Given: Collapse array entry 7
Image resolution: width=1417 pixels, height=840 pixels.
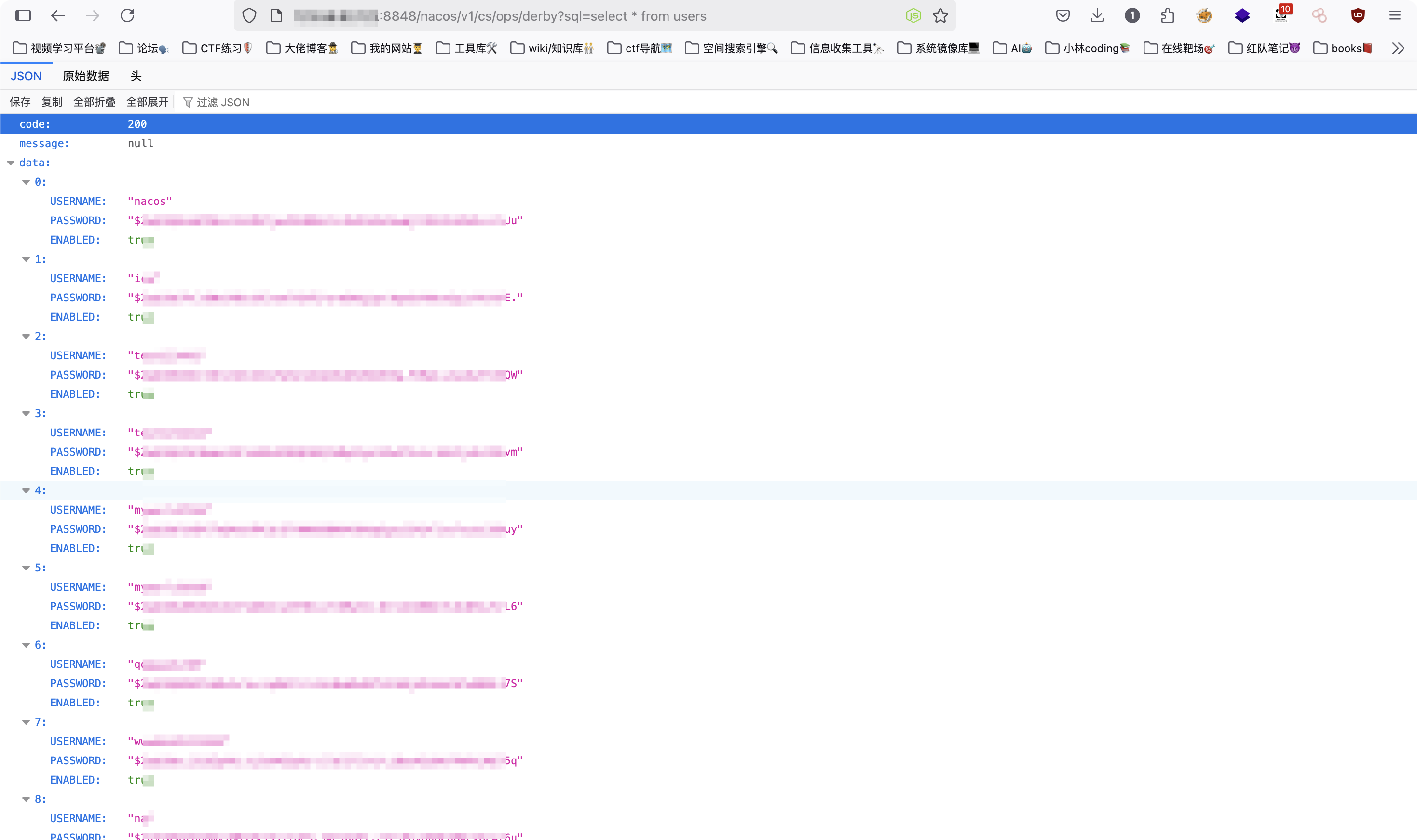Looking at the screenshot, I should 26,722.
